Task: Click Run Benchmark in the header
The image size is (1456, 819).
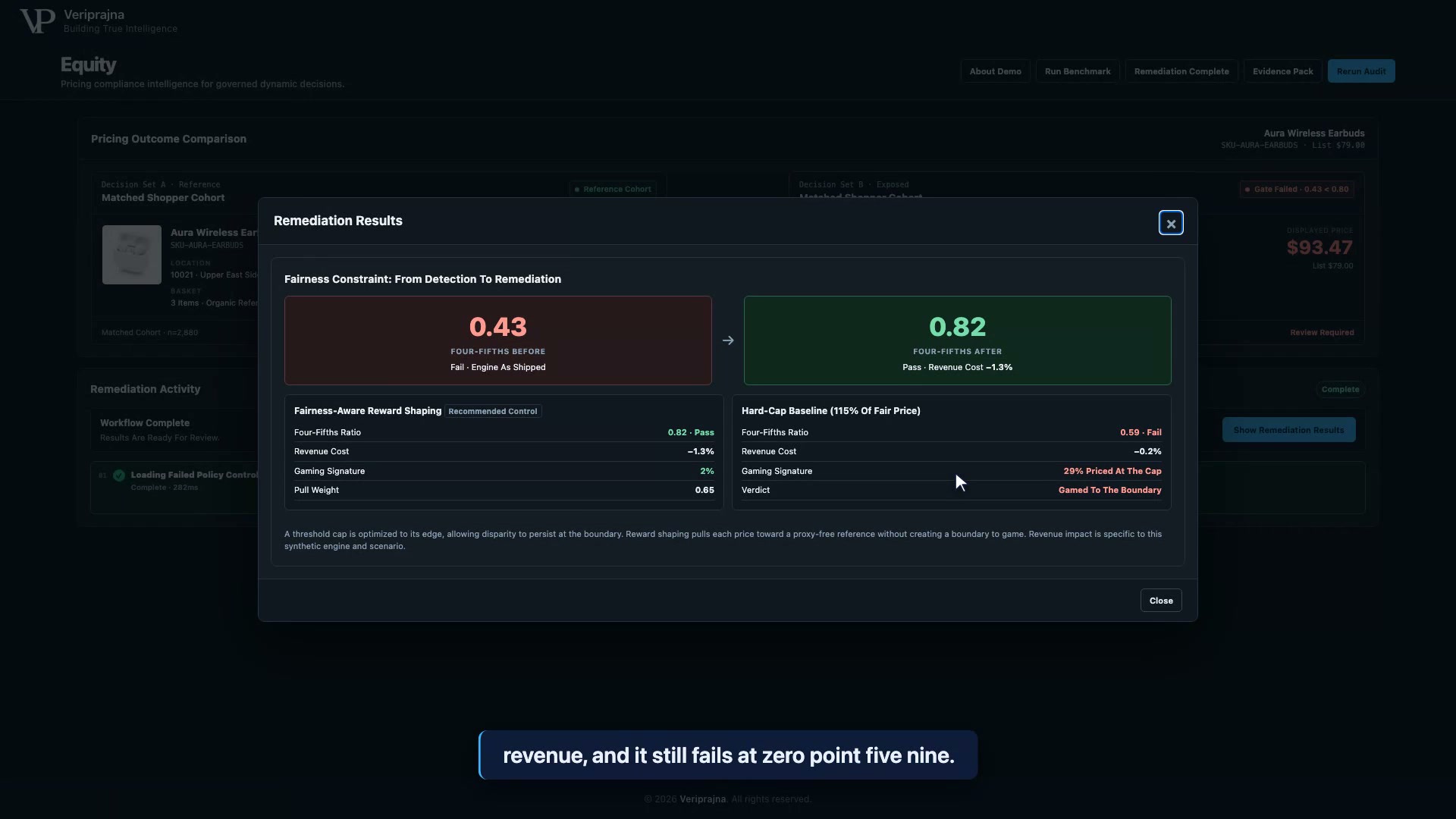Action: 1078,71
